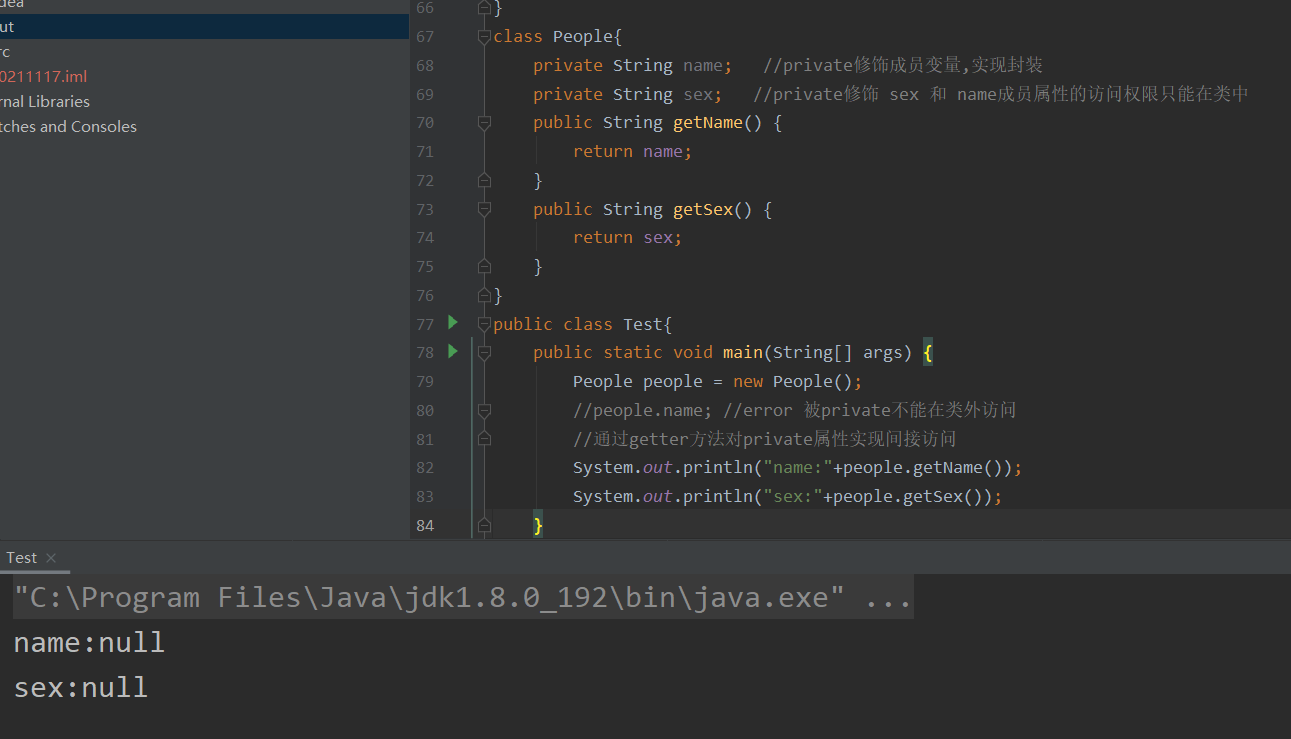Screen dimensions: 1291x739
Task: Click 'return name;' on line 71
Action: tap(632, 151)
